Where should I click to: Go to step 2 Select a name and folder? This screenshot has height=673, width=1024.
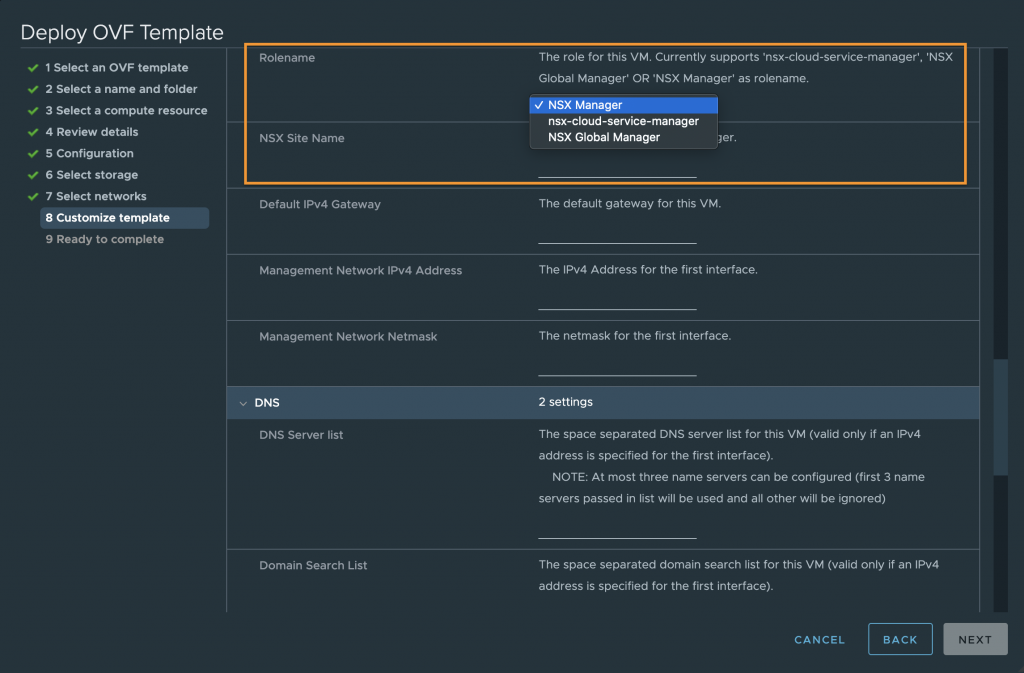[x=121, y=89]
